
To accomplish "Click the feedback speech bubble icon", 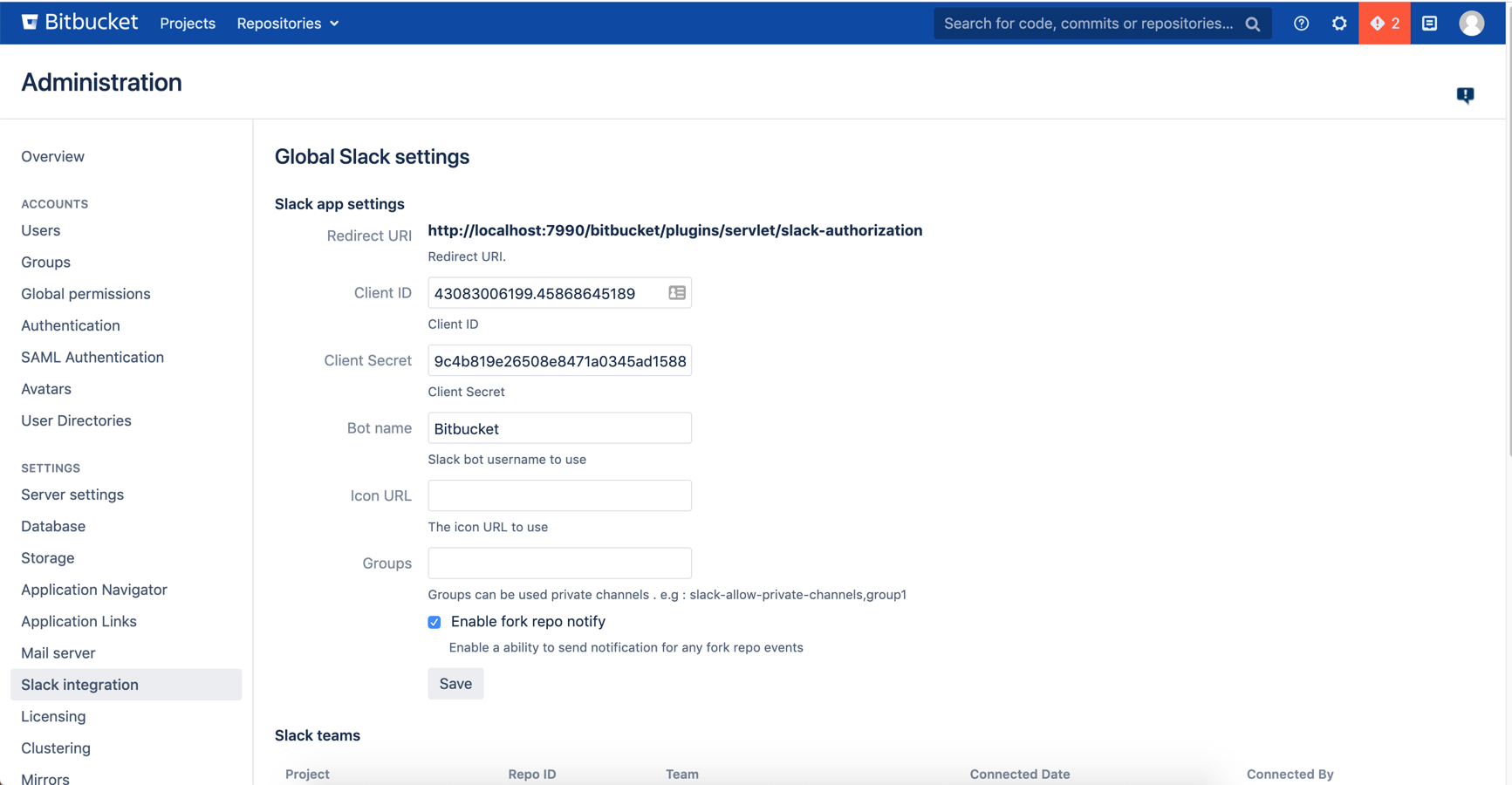I will (x=1465, y=95).
